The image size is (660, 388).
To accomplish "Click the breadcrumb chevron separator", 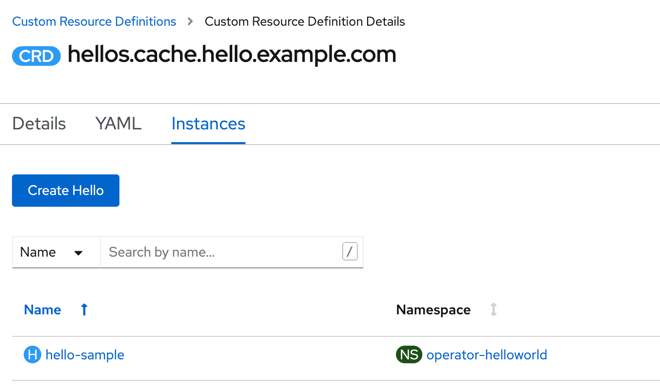I will click(190, 21).
